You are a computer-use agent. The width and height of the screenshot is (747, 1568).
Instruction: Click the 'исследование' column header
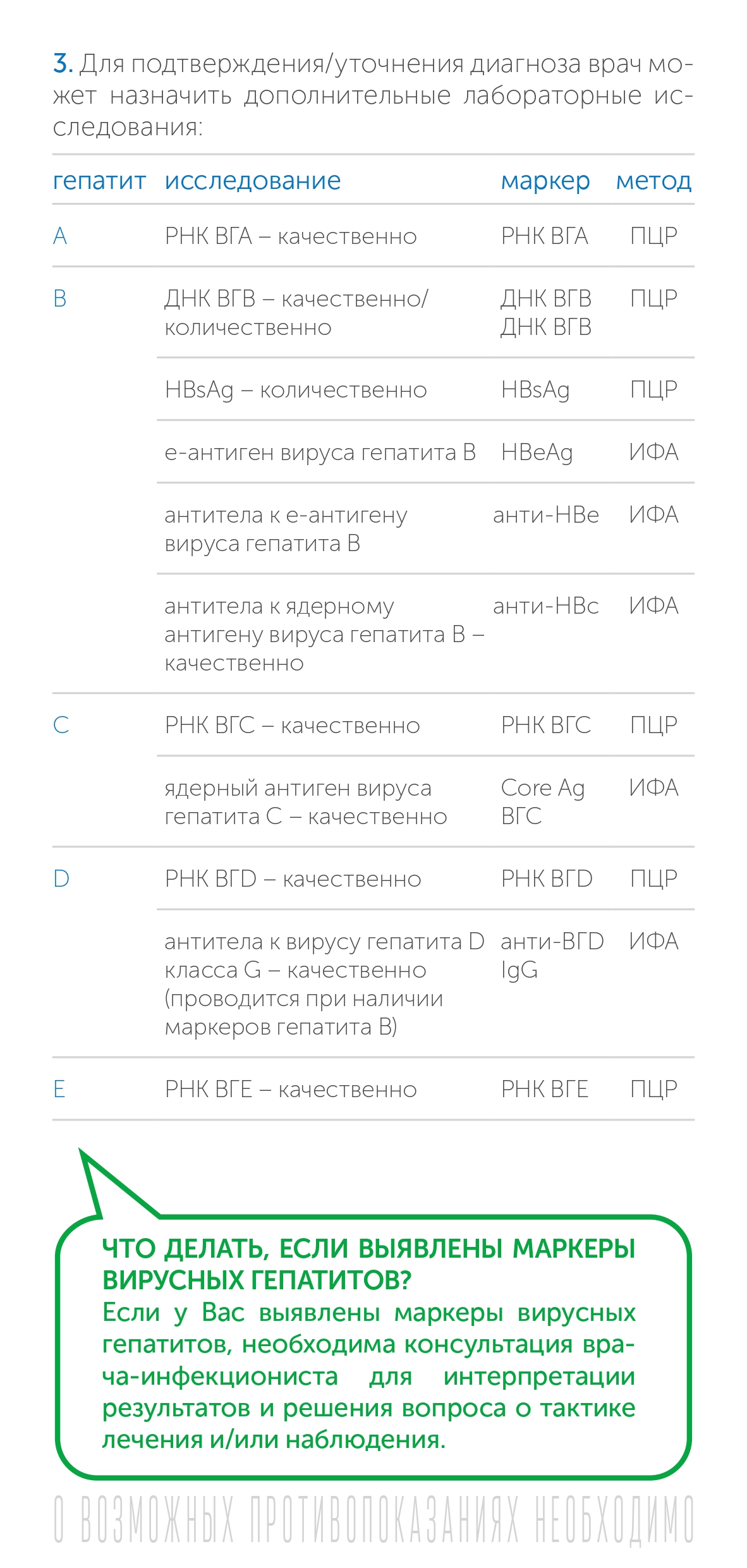[x=252, y=181]
